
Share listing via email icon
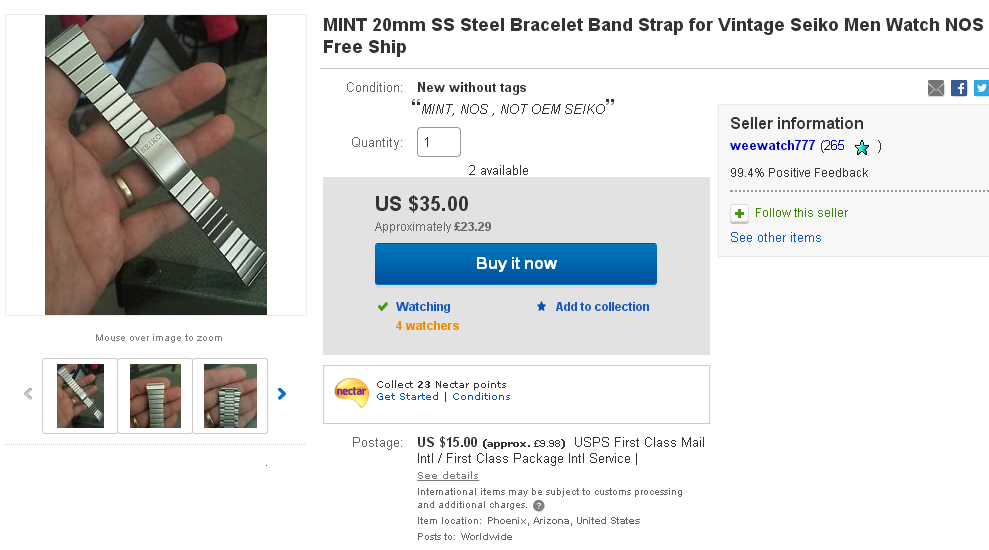936,88
